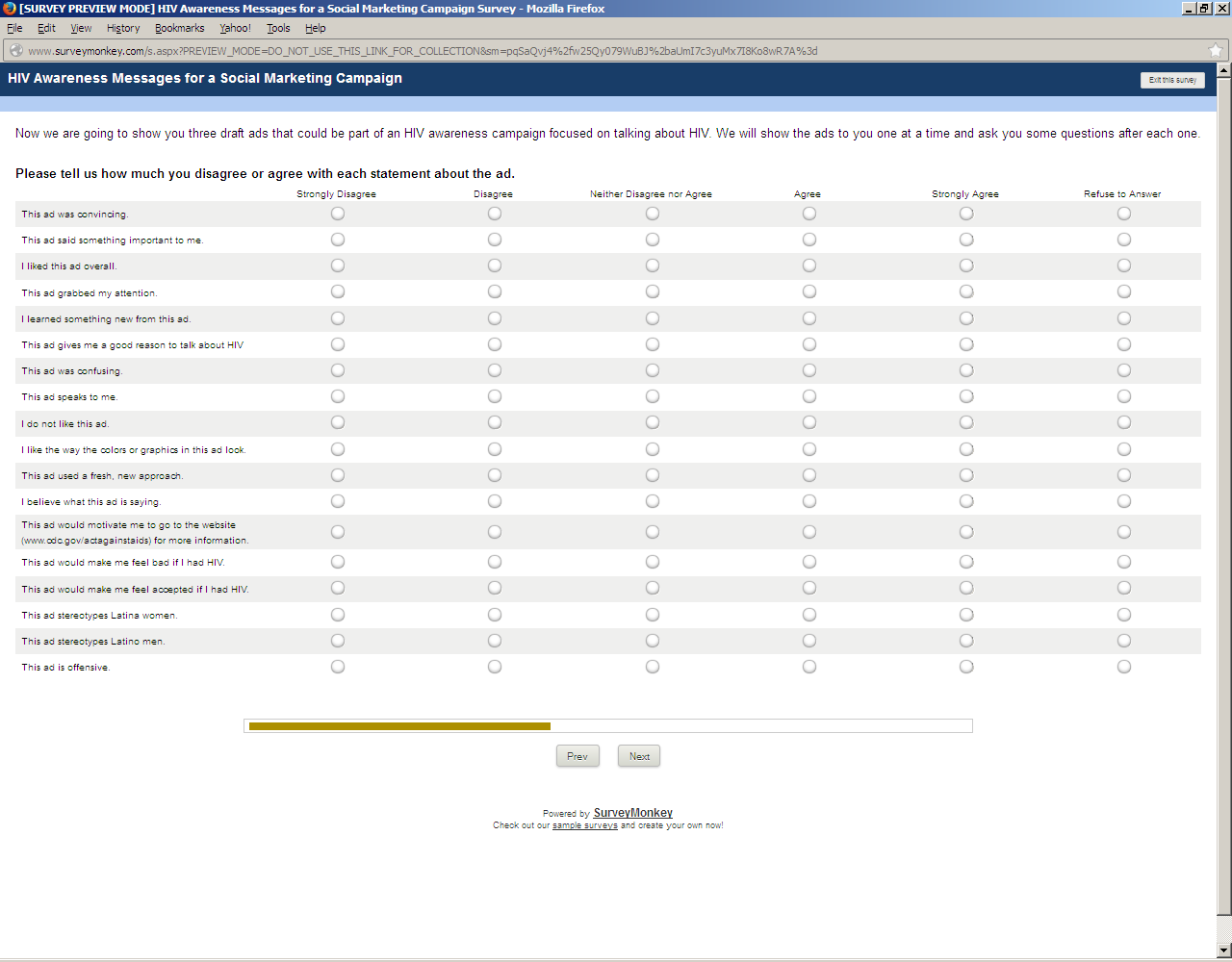Click the survey progress bar
This screenshot has width=1232, height=962.
[607, 726]
